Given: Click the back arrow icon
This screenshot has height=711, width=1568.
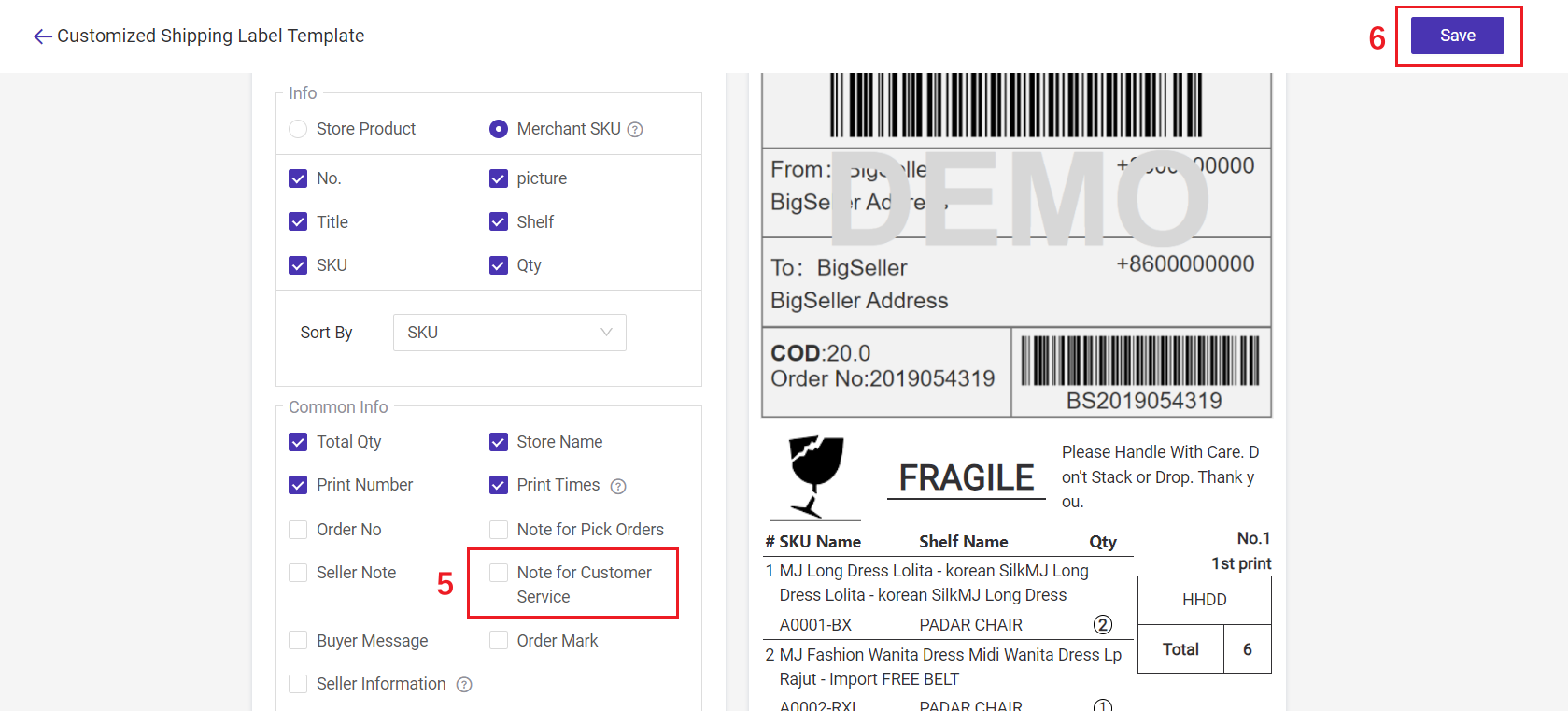Looking at the screenshot, I should coord(42,36).
